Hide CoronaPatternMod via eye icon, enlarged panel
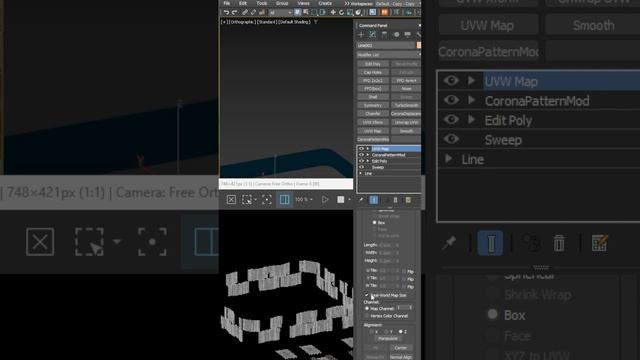The width and height of the screenshot is (640, 360). pyautogui.click(x=451, y=100)
